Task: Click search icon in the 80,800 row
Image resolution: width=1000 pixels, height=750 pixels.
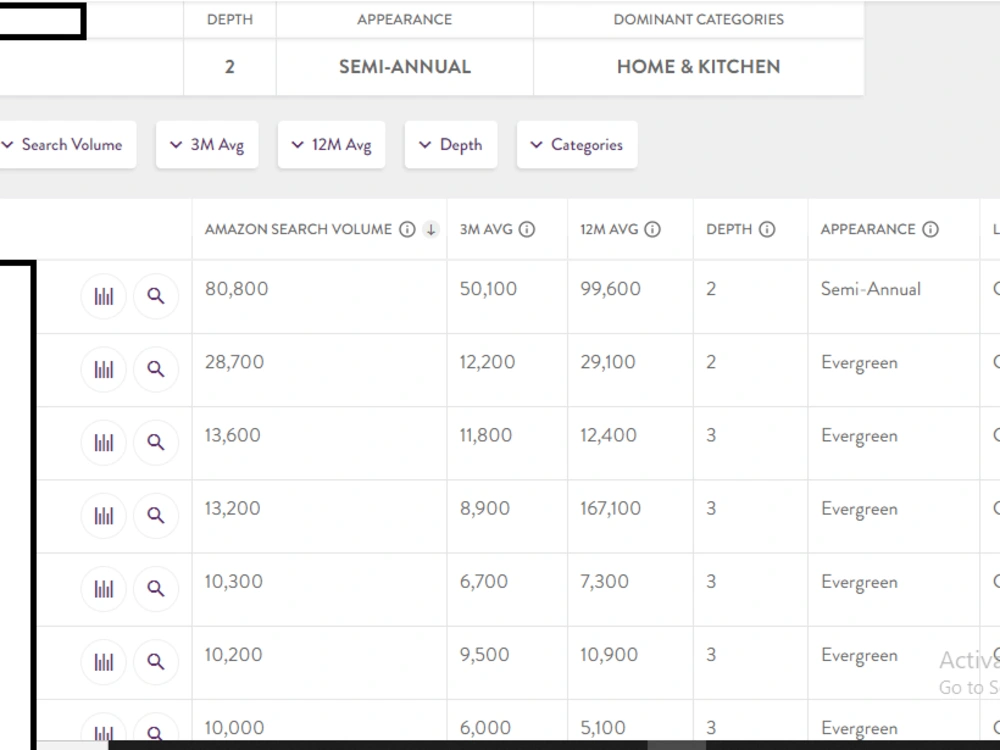Action: click(x=156, y=296)
